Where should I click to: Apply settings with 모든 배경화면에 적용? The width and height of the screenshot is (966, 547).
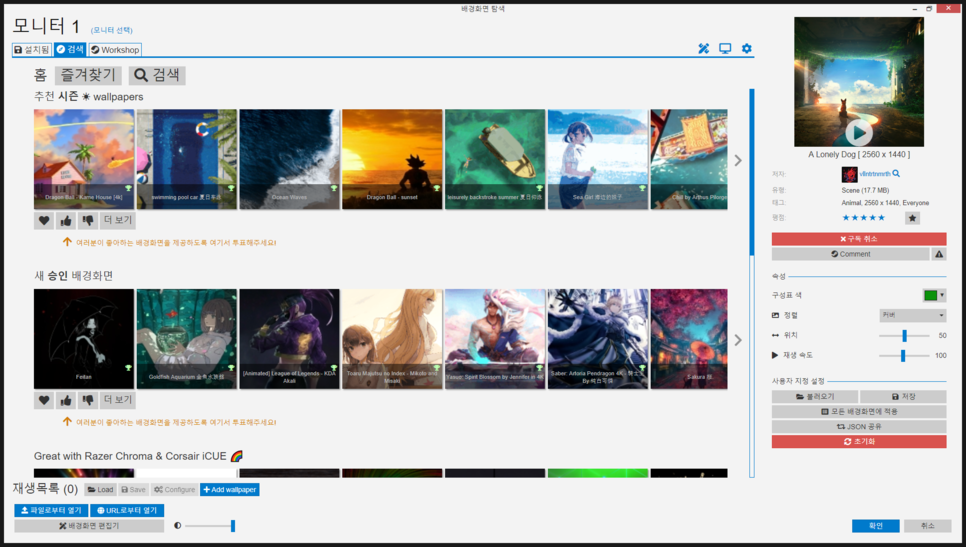[x=859, y=411]
